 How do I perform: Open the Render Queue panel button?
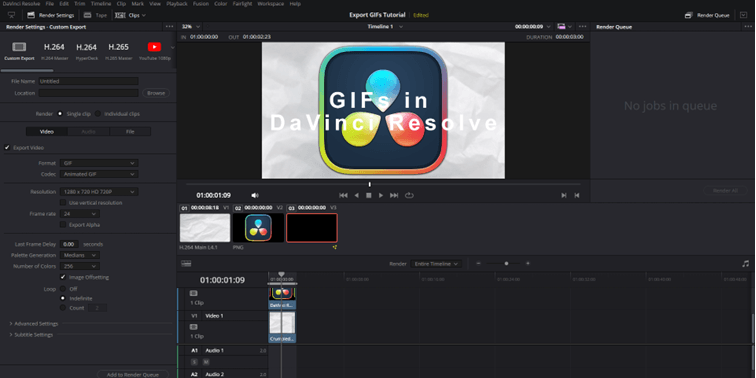pos(708,15)
